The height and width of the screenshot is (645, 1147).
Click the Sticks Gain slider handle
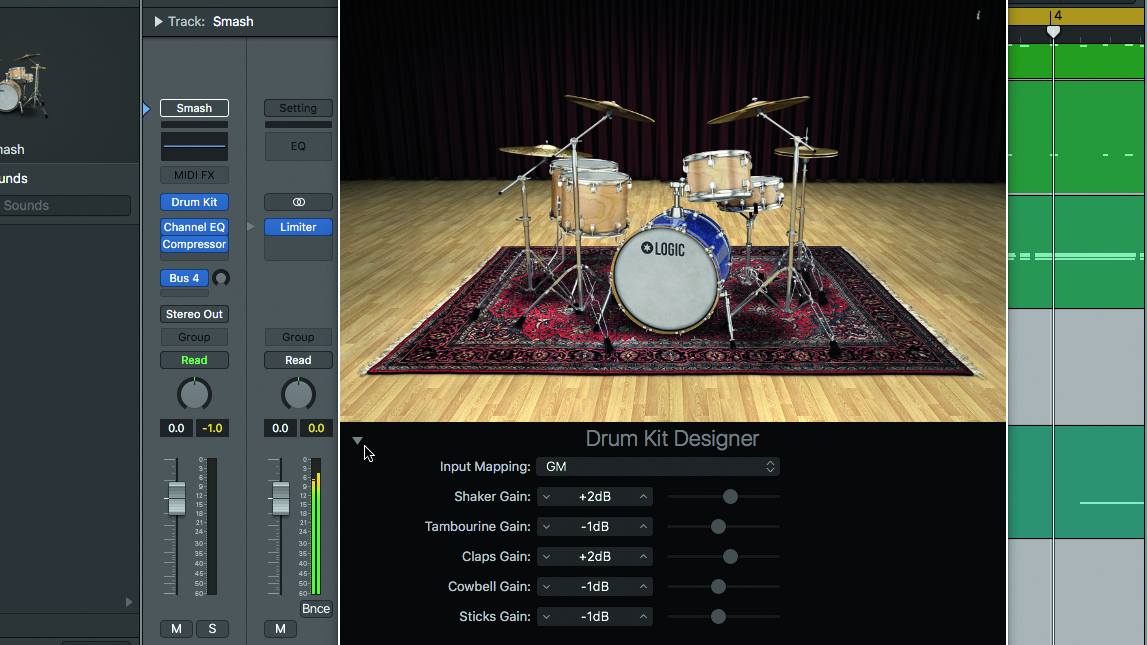point(718,616)
